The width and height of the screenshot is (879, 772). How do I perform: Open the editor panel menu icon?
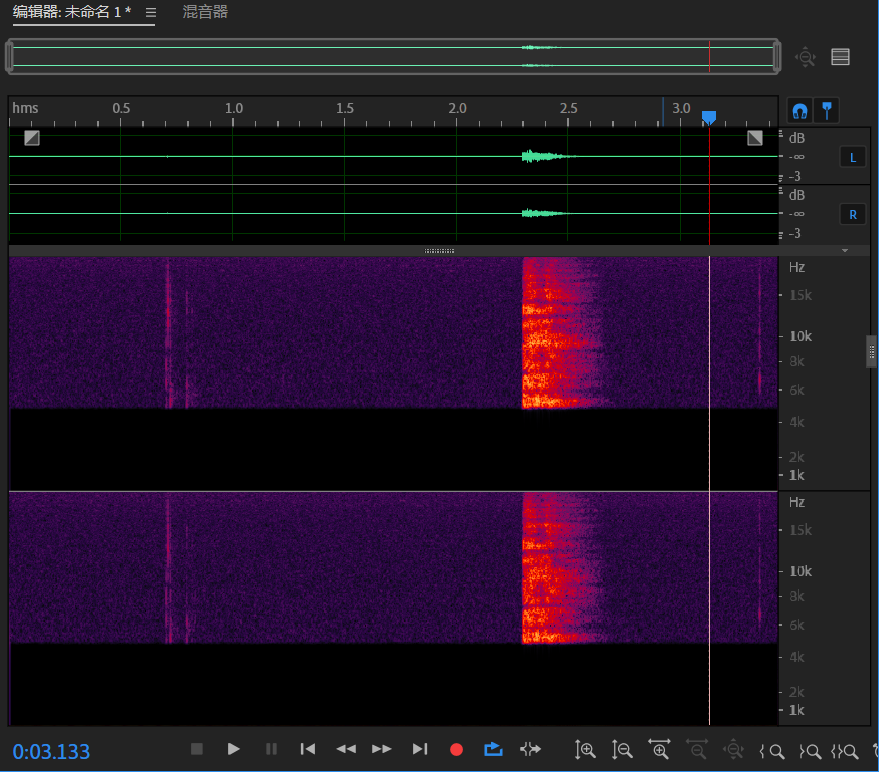(151, 12)
